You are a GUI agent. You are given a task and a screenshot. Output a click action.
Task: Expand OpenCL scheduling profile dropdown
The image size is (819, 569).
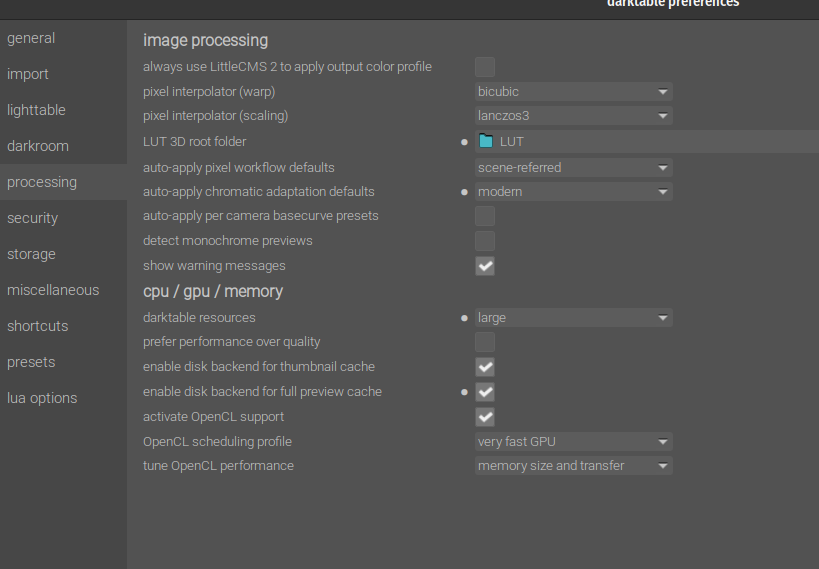(x=573, y=441)
